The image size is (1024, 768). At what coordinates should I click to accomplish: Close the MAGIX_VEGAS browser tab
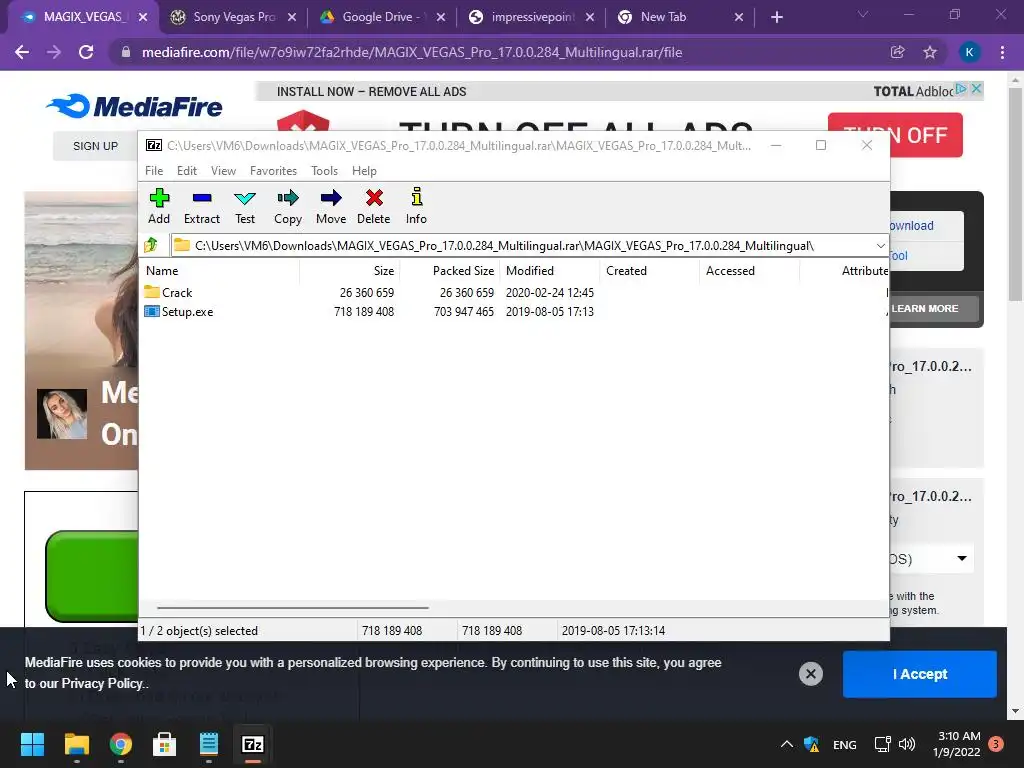(143, 17)
